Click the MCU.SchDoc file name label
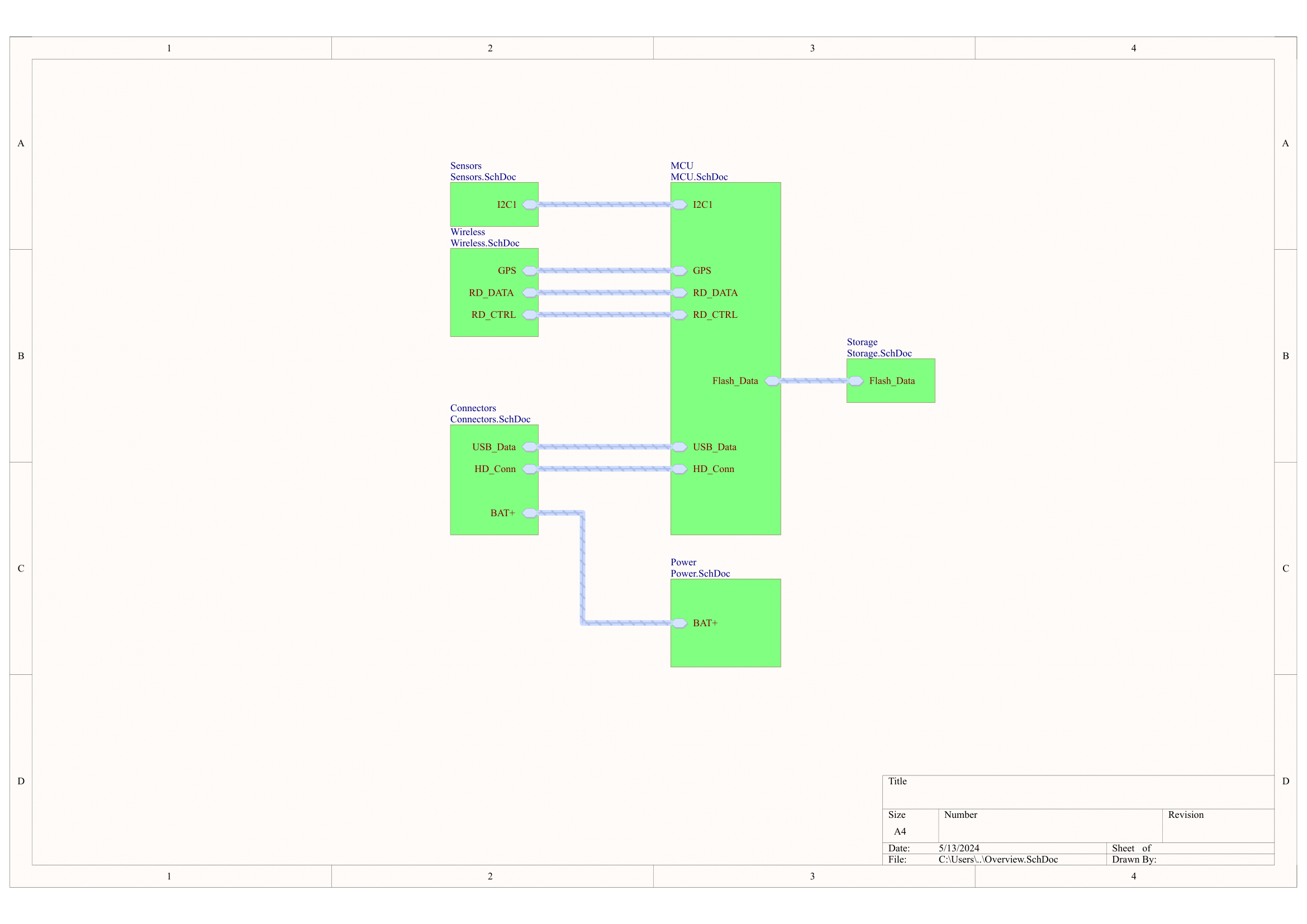 pos(699,177)
